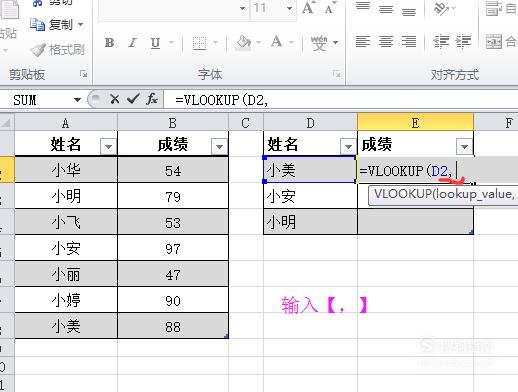
Task: Open the fill color dropdown arrow
Action: tap(258, 43)
